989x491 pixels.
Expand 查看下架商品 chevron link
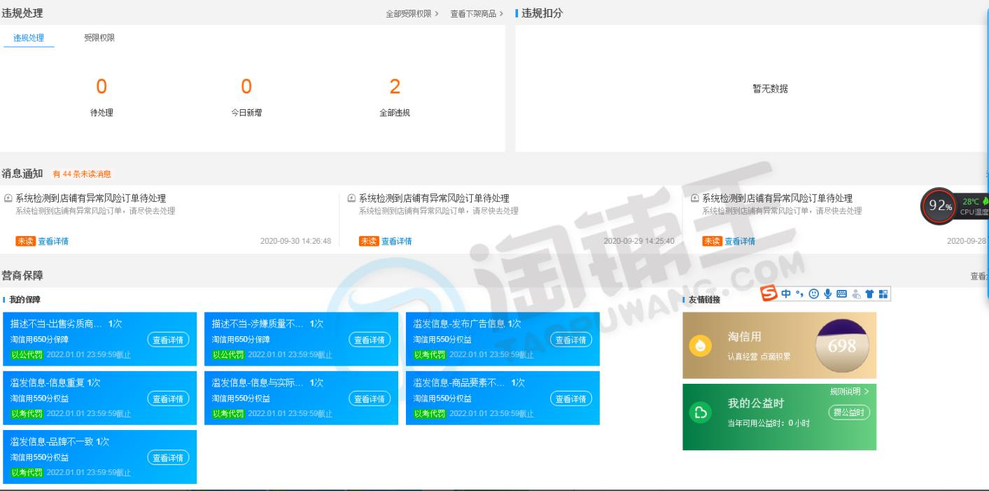click(476, 14)
